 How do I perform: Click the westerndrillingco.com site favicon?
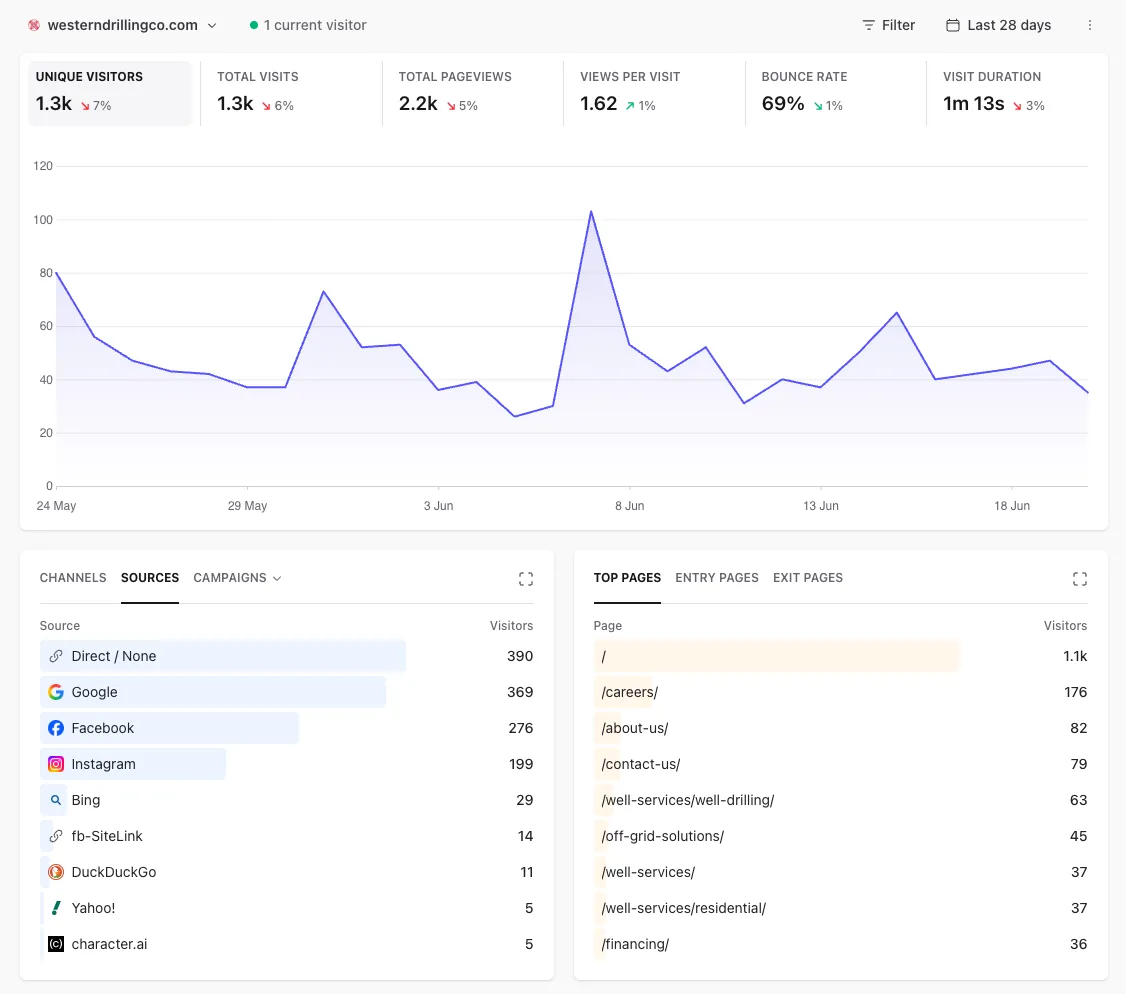pos(34,25)
